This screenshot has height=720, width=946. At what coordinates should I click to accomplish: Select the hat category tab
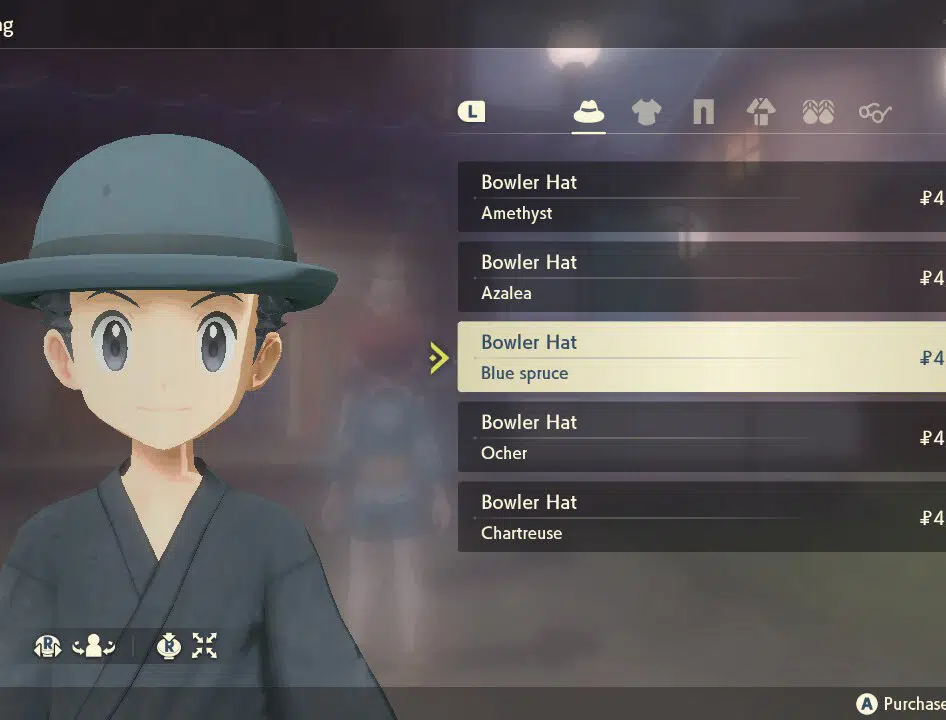click(589, 112)
